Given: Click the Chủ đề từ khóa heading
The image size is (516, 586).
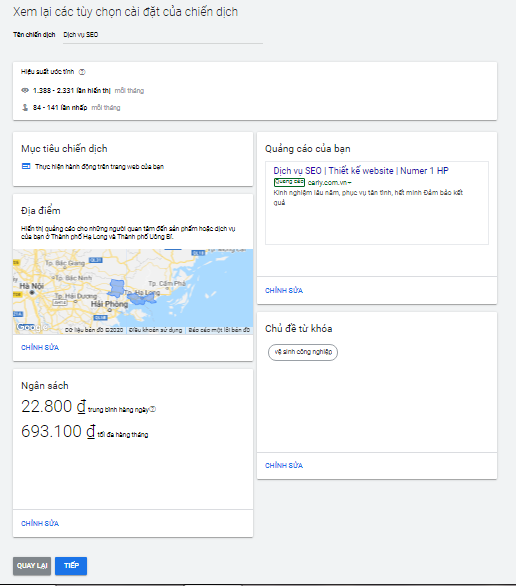Looking at the screenshot, I should coord(299,329).
